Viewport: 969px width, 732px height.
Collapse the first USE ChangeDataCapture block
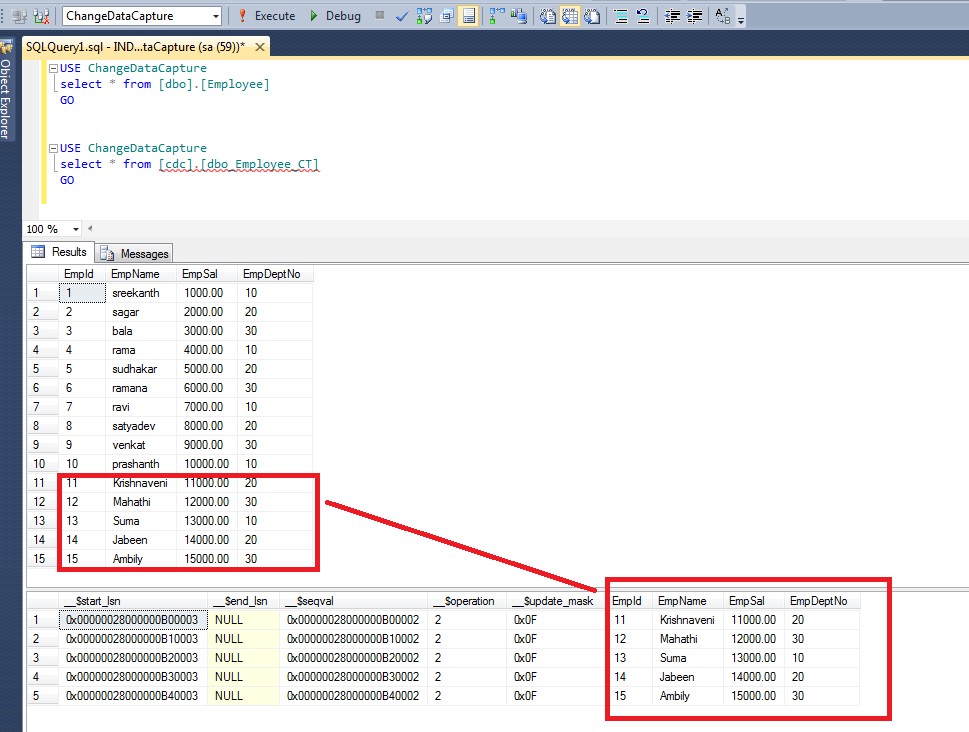tap(53, 68)
